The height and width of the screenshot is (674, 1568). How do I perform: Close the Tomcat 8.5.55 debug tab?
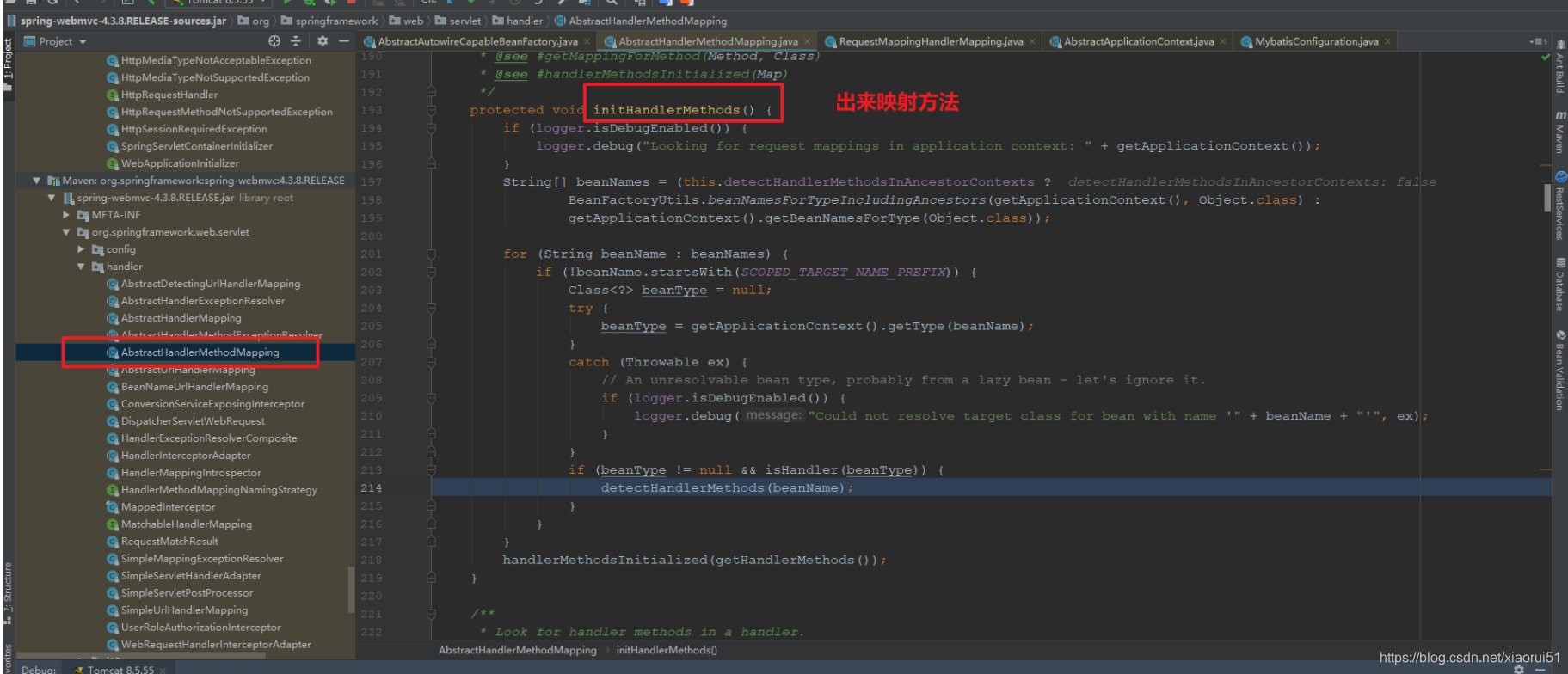163,669
